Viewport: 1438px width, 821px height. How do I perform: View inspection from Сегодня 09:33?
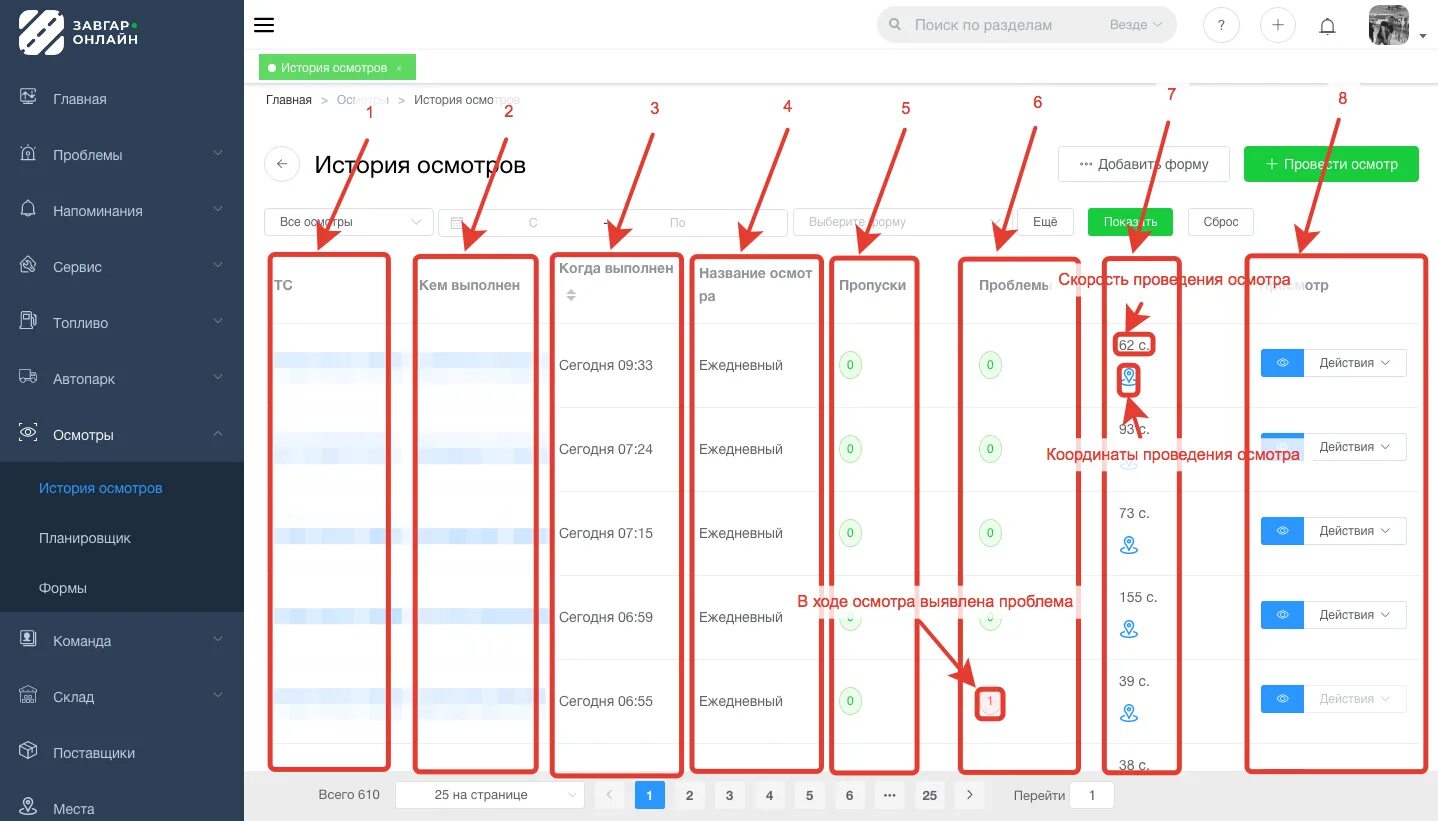click(1282, 363)
